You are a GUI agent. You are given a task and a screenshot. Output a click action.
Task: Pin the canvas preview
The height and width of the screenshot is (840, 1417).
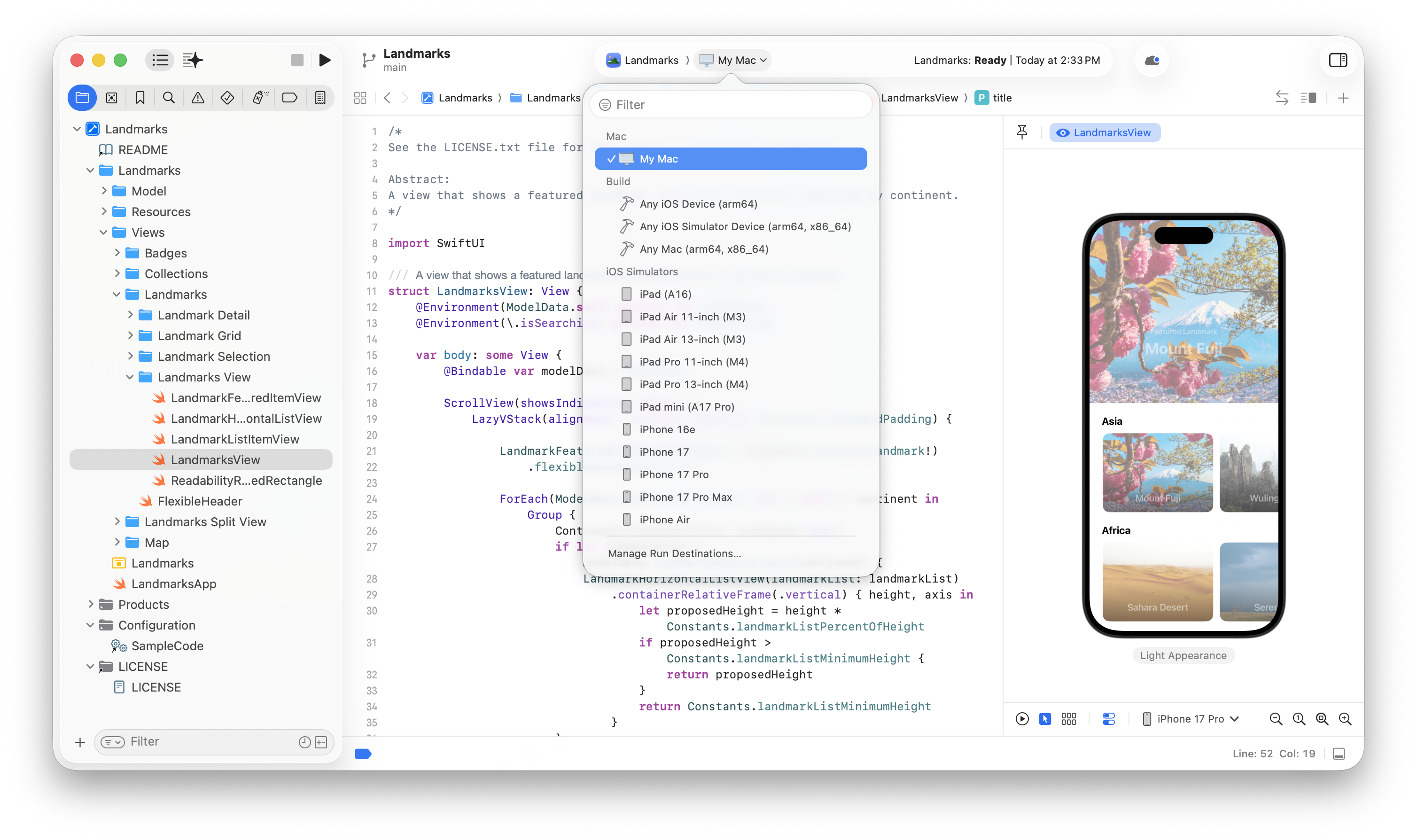click(1022, 132)
